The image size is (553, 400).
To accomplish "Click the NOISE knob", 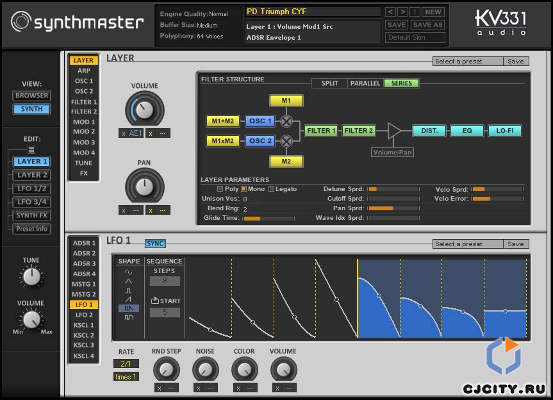I will [205, 370].
